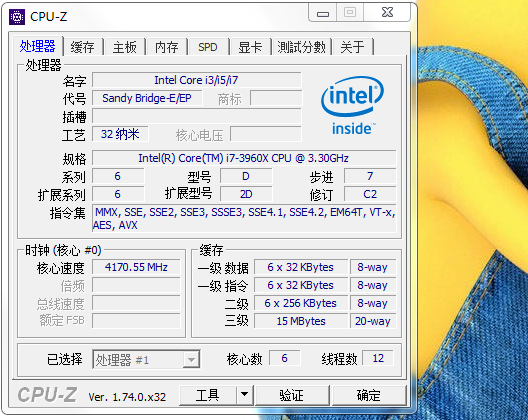Image resolution: width=528 pixels, height=420 pixels.
Task: Select the 处理器 tab
Action: [37, 46]
